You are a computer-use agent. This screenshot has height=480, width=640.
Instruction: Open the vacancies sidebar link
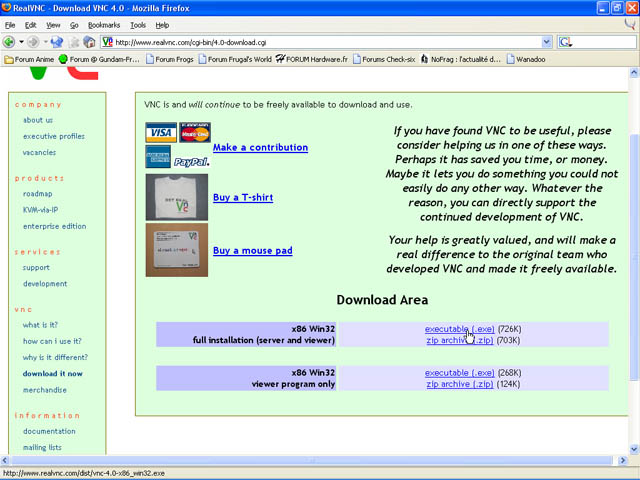[39, 153]
